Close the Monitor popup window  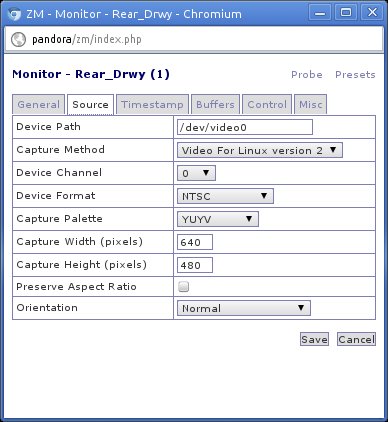pos(372,13)
